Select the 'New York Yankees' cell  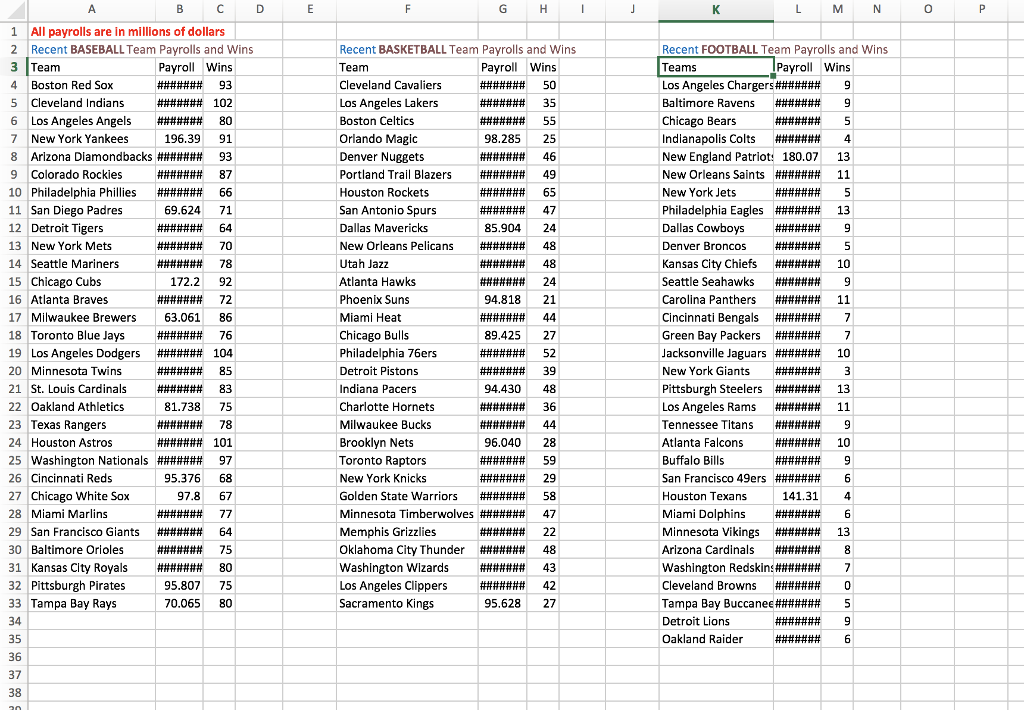coord(91,139)
